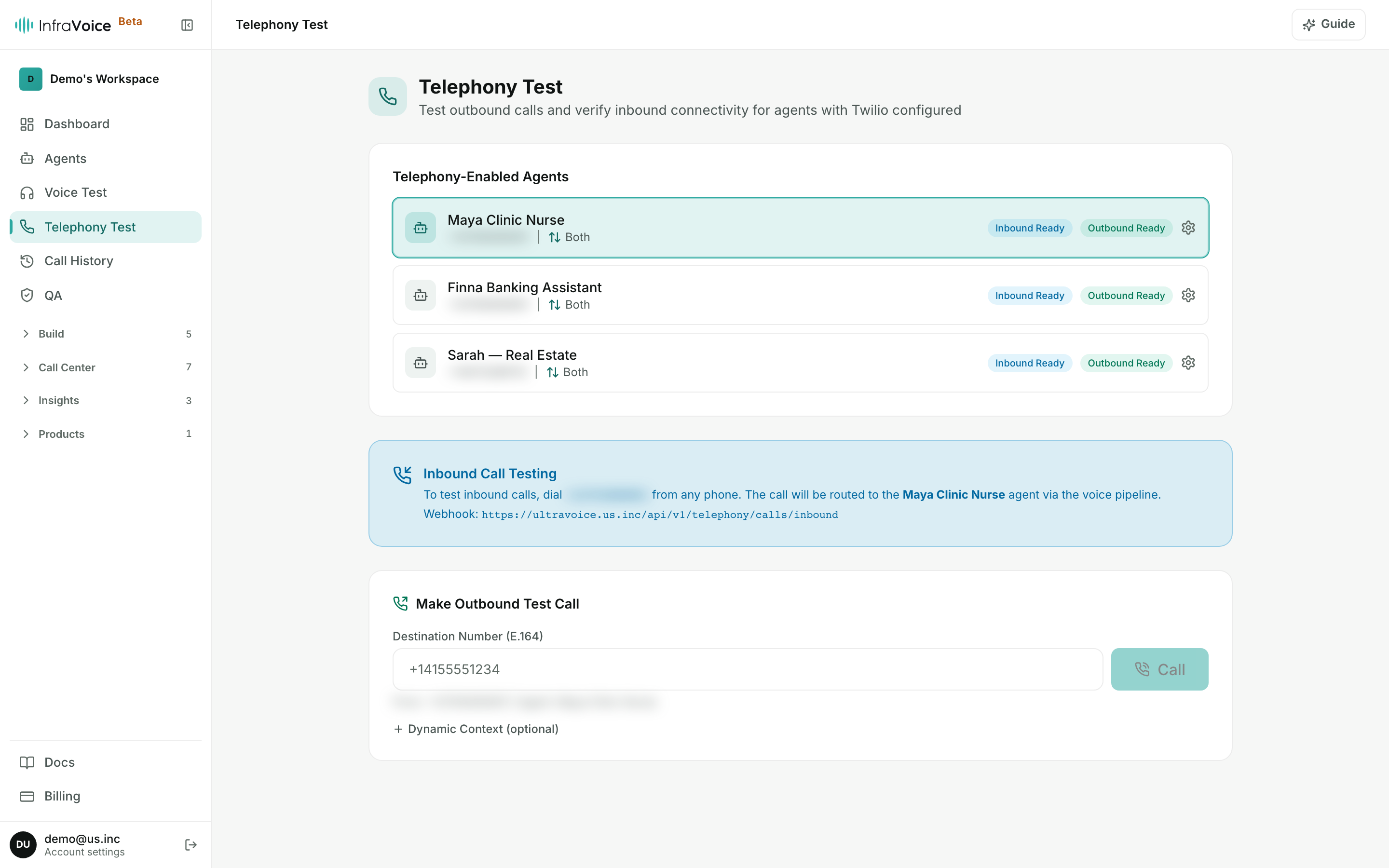Expand the Build group

click(x=106, y=334)
